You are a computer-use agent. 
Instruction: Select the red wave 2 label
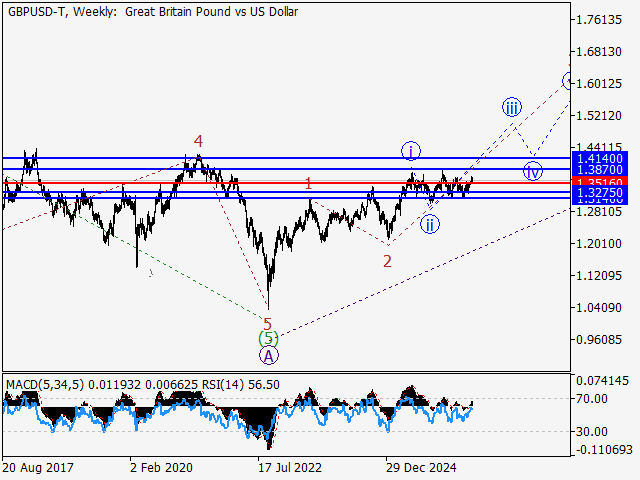point(387,261)
